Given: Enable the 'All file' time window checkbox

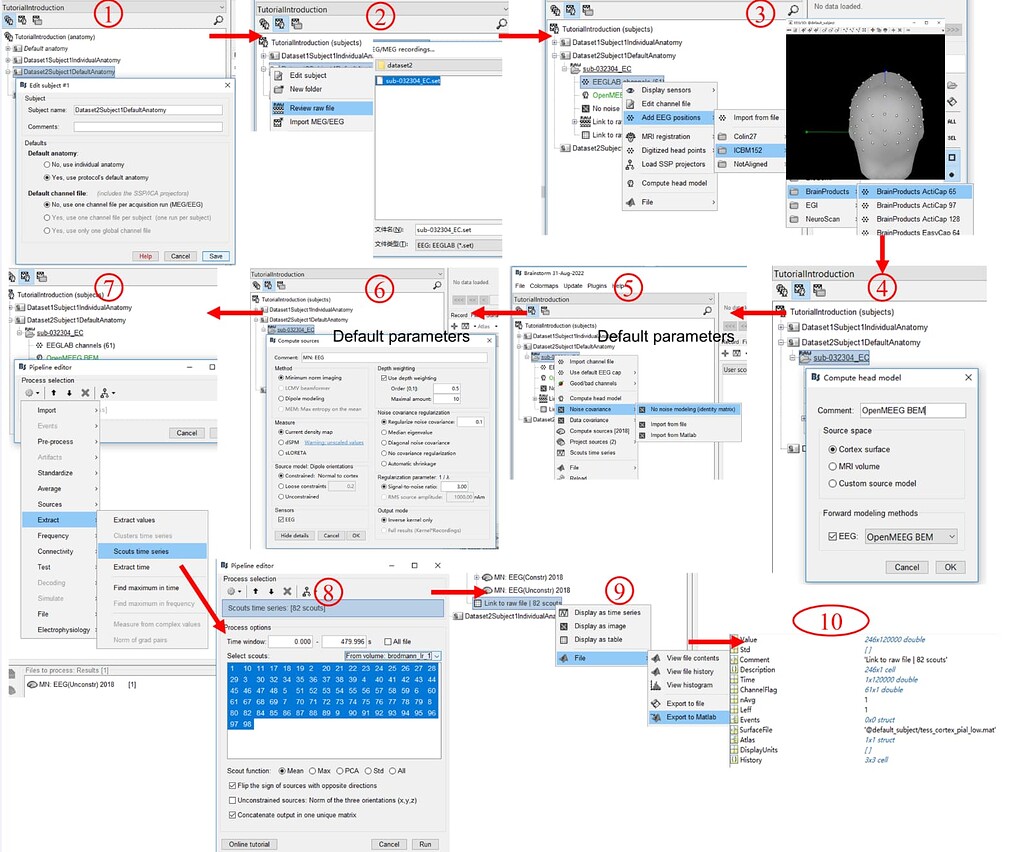Looking at the screenshot, I should coord(387,641).
